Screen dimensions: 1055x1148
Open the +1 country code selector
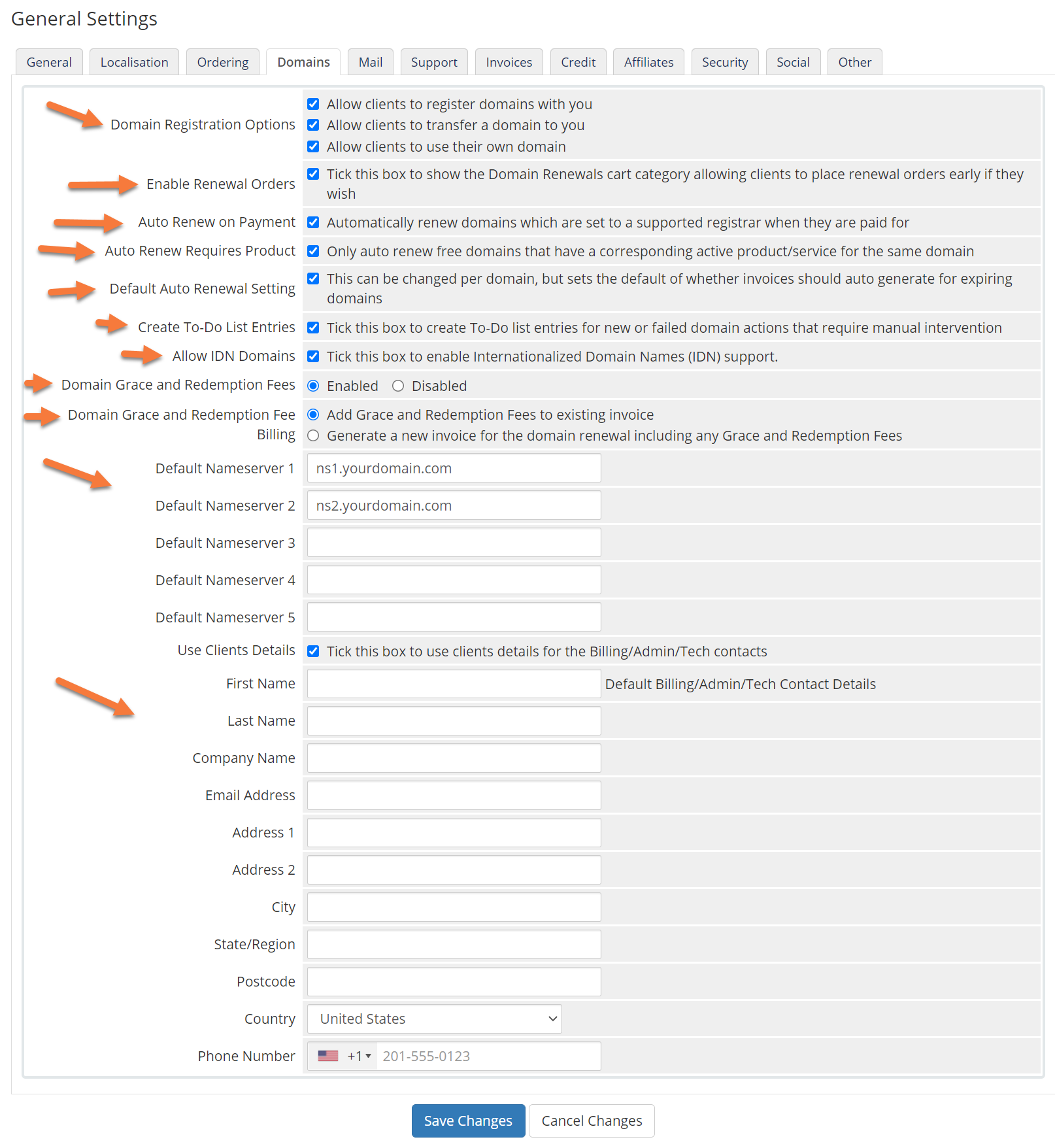click(x=359, y=1056)
